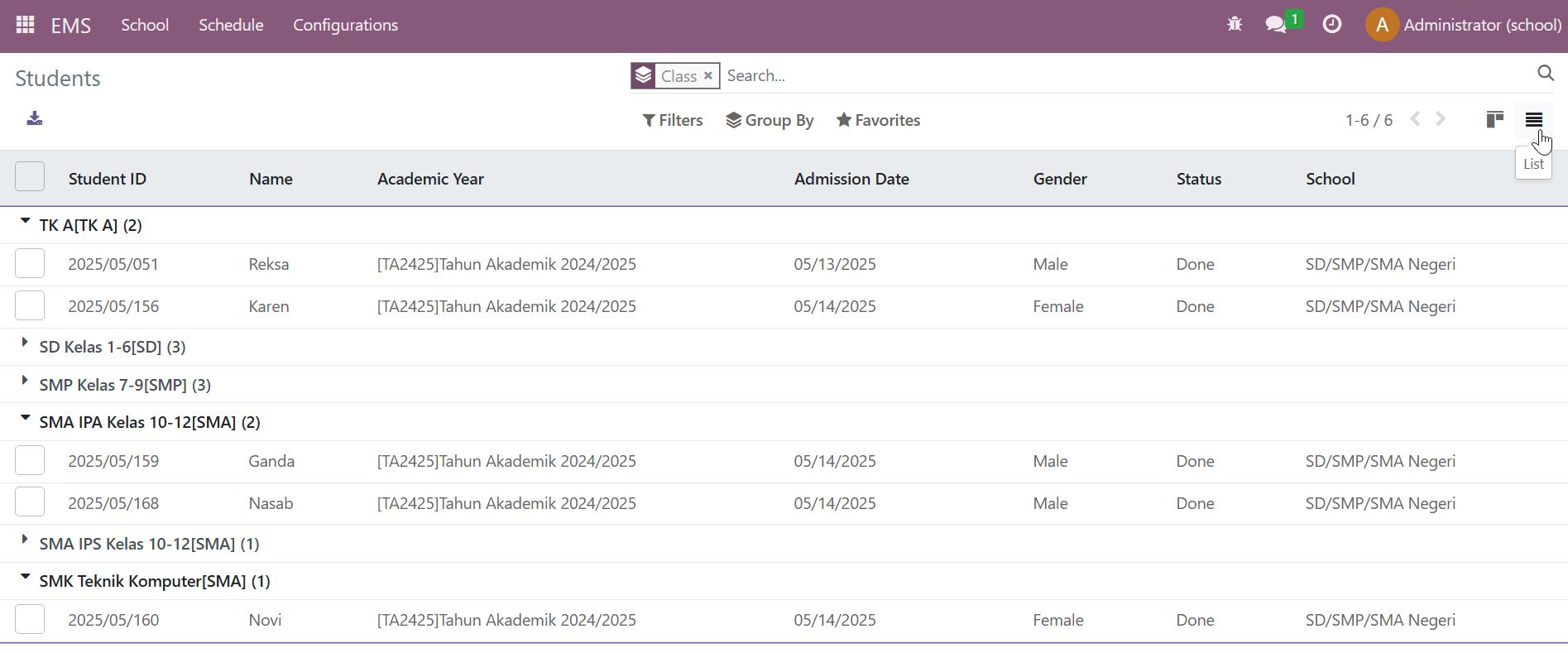1568x653 pixels.
Task: Click the Class facet layers icon
Action: click(644, 75)
